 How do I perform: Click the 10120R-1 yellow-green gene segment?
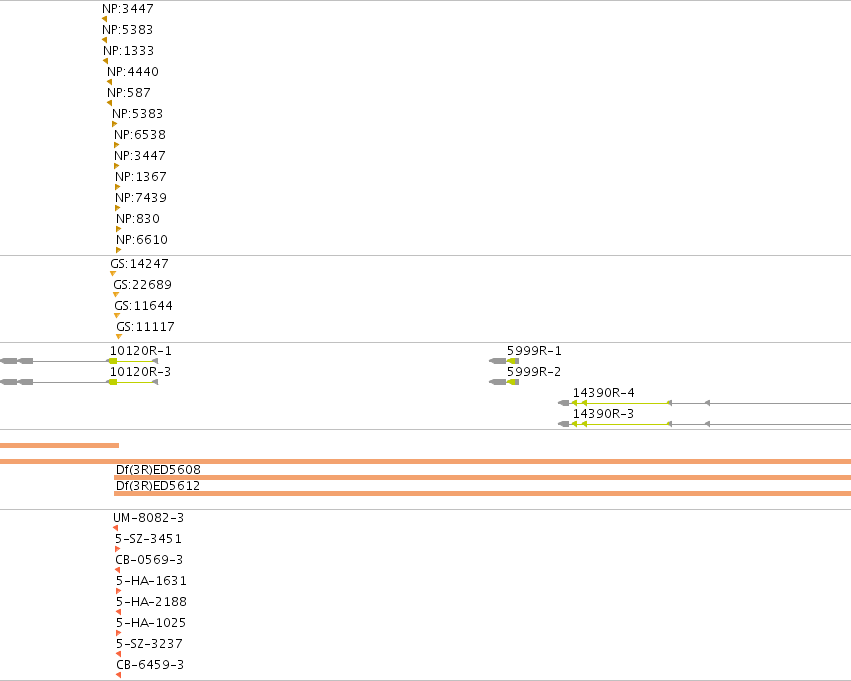133,361
